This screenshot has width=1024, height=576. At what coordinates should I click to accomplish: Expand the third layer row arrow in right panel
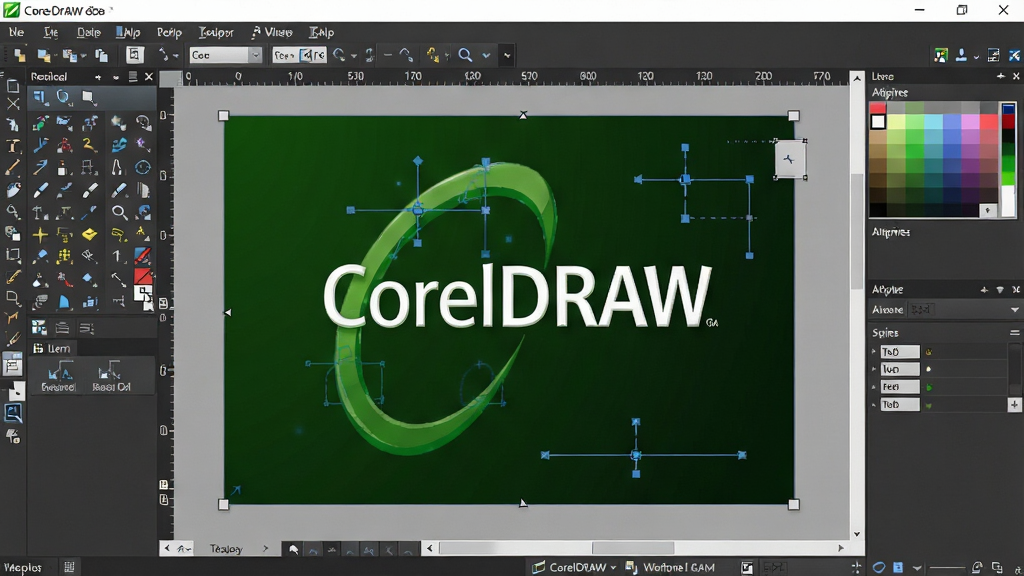coord(874,387)
